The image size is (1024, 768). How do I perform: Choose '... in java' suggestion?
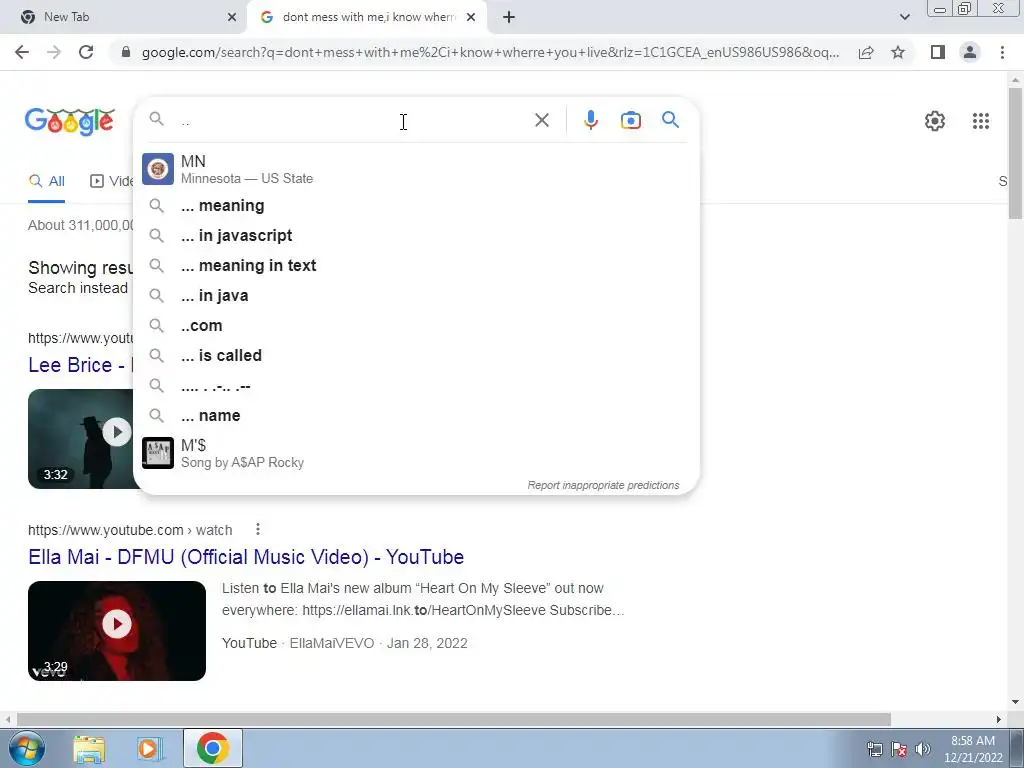coord(416,296)
